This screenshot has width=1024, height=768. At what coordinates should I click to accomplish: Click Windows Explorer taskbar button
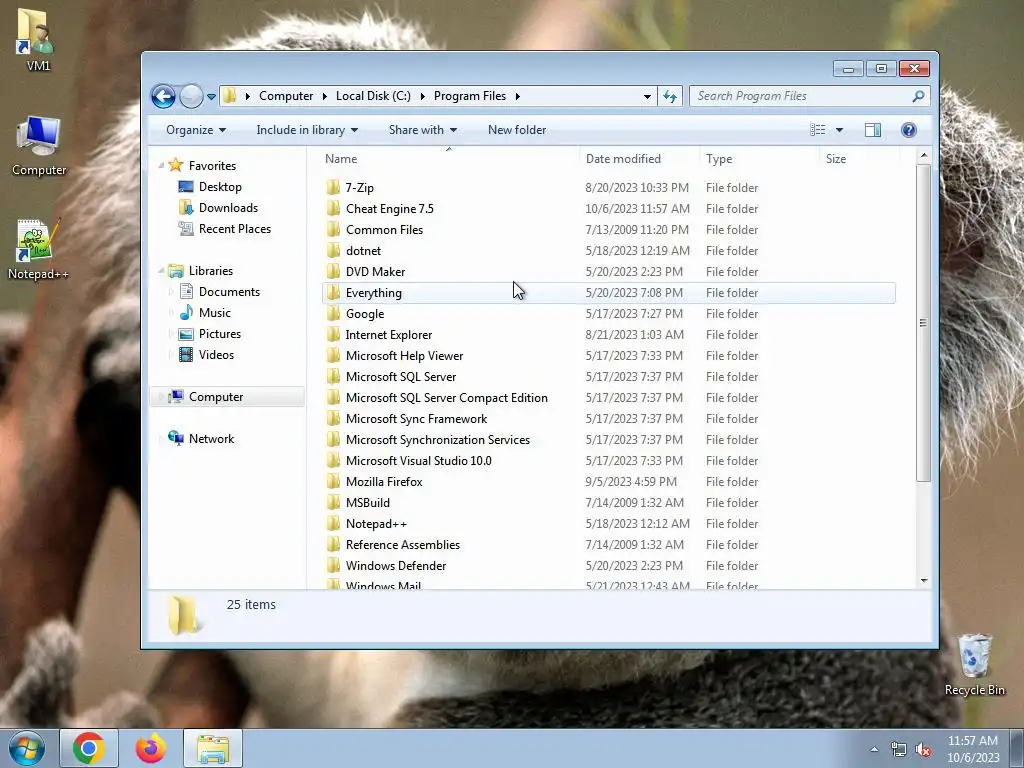[x=213, y=748]
